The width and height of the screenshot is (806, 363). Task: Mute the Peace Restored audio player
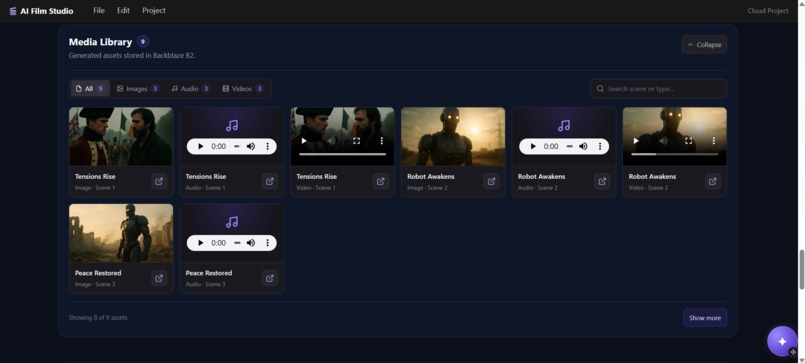251,243
